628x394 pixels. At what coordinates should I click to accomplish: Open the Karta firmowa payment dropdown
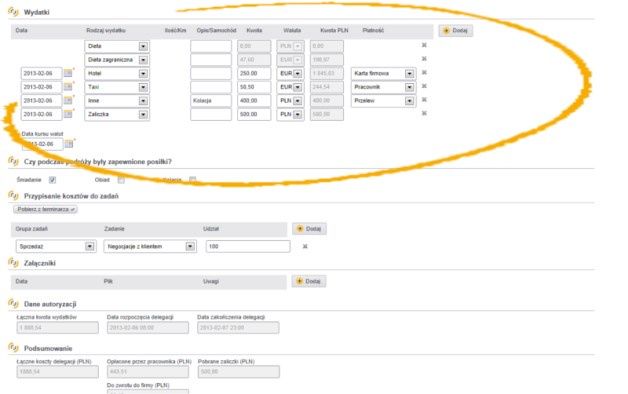409,74
